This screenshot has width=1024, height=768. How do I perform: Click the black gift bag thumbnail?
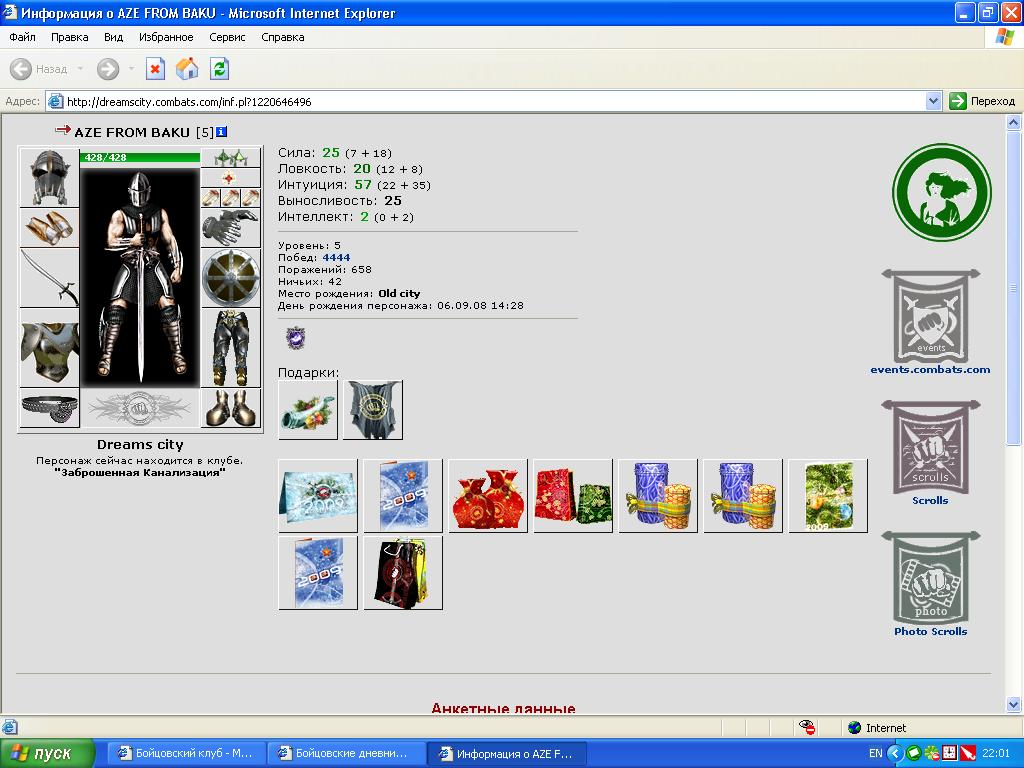click(x=403, y=573)
